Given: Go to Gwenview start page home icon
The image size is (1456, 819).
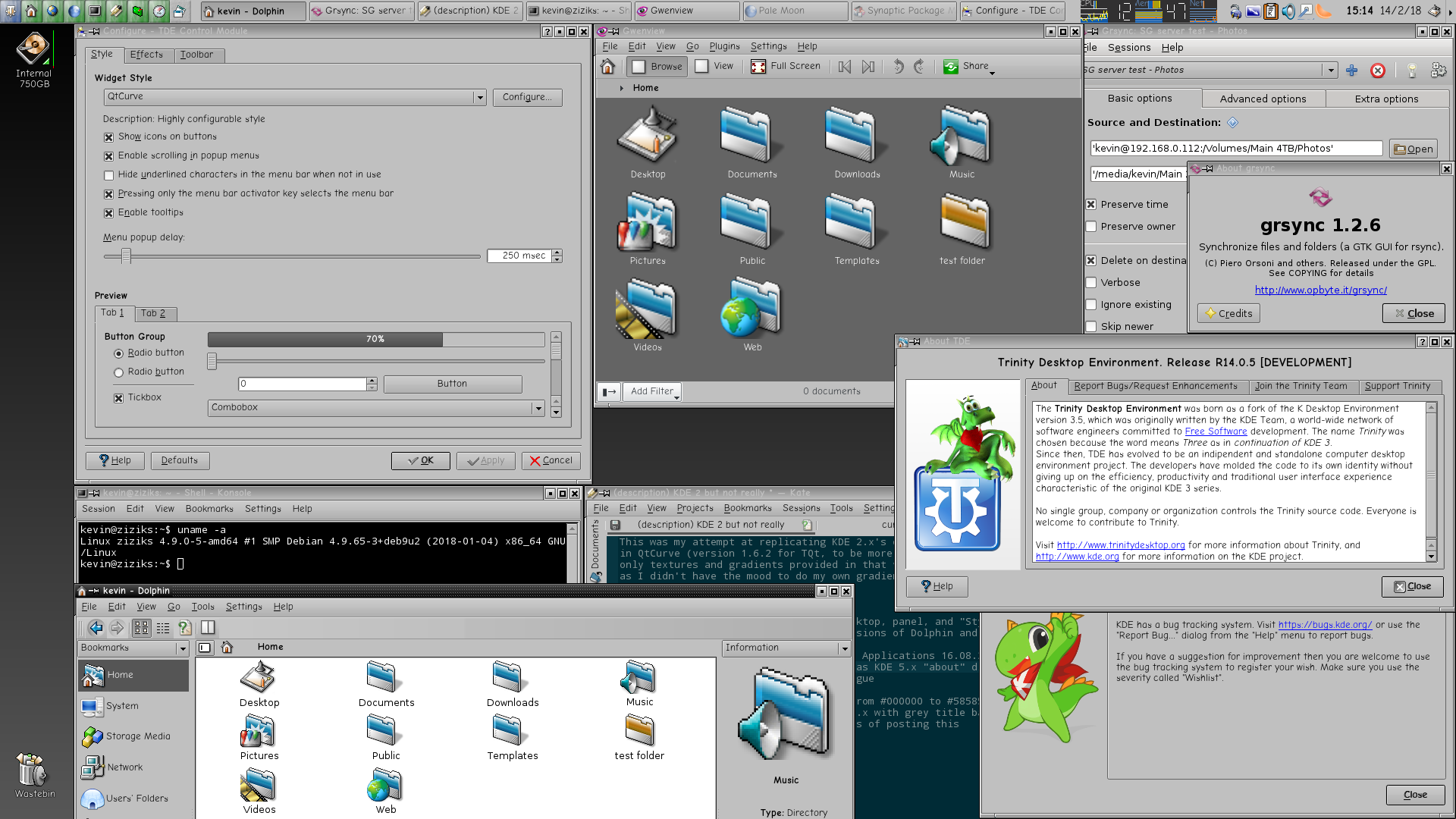Looking at the screenshot, I should tap(607, 66).
